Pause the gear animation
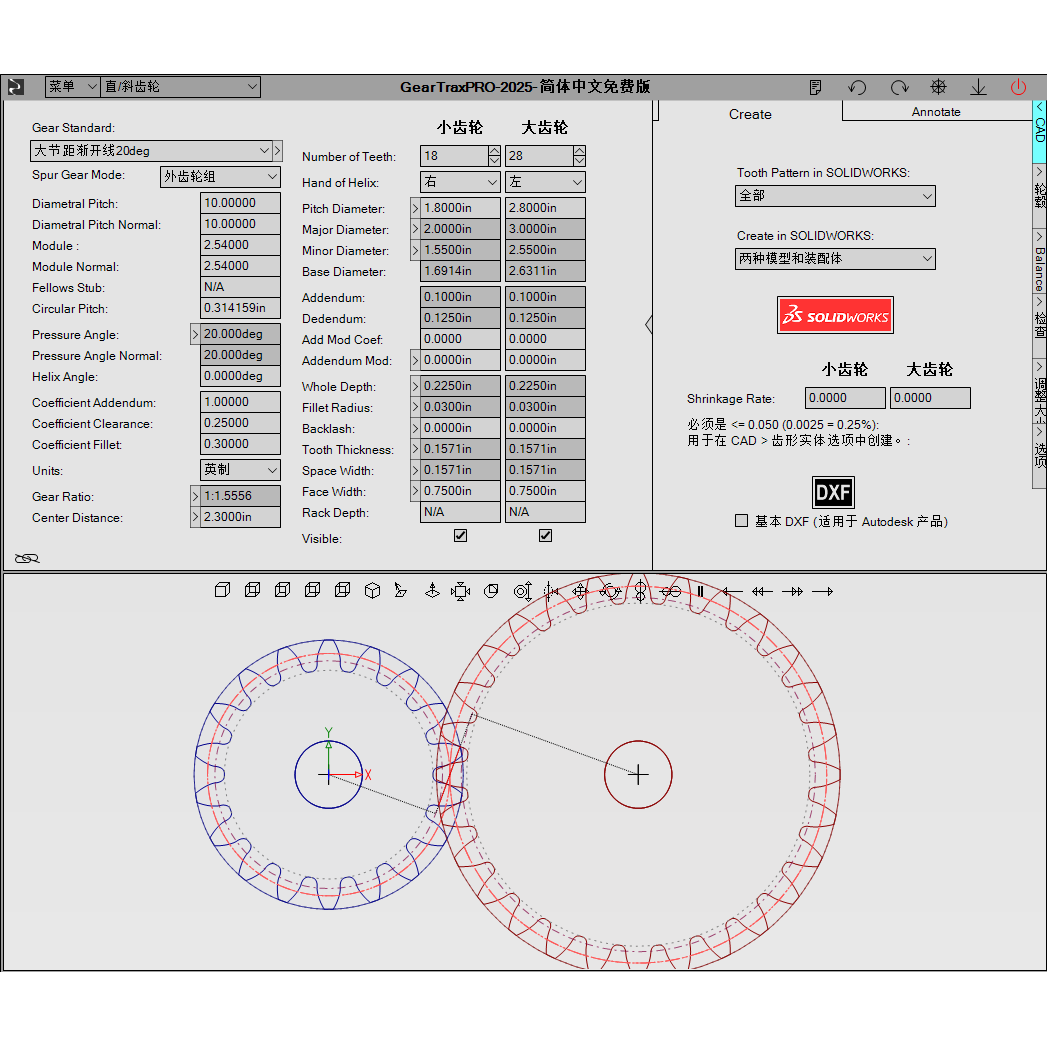The width and height of the screenshot is (1047, 1047). click(700, 592)
